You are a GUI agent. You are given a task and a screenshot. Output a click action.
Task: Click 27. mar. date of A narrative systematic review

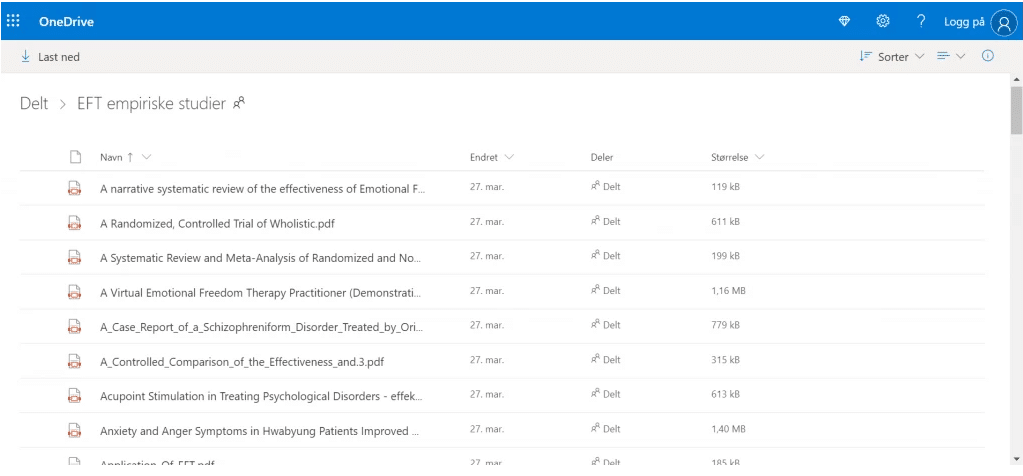487,187
